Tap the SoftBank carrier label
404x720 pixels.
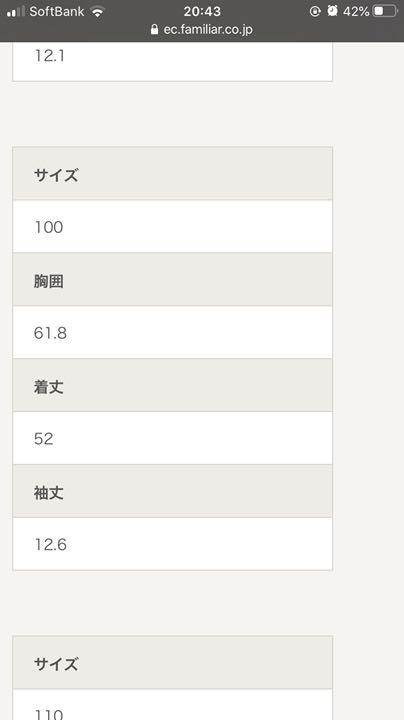(x=57, y=11)
